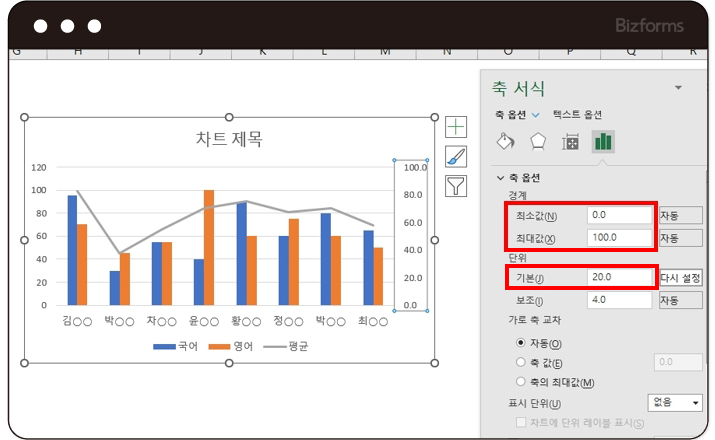The height and width of the screenshot is (440, 715).
Task: Click the 보조 unit field showing 4.0
Action: click(x=618, y=299)
